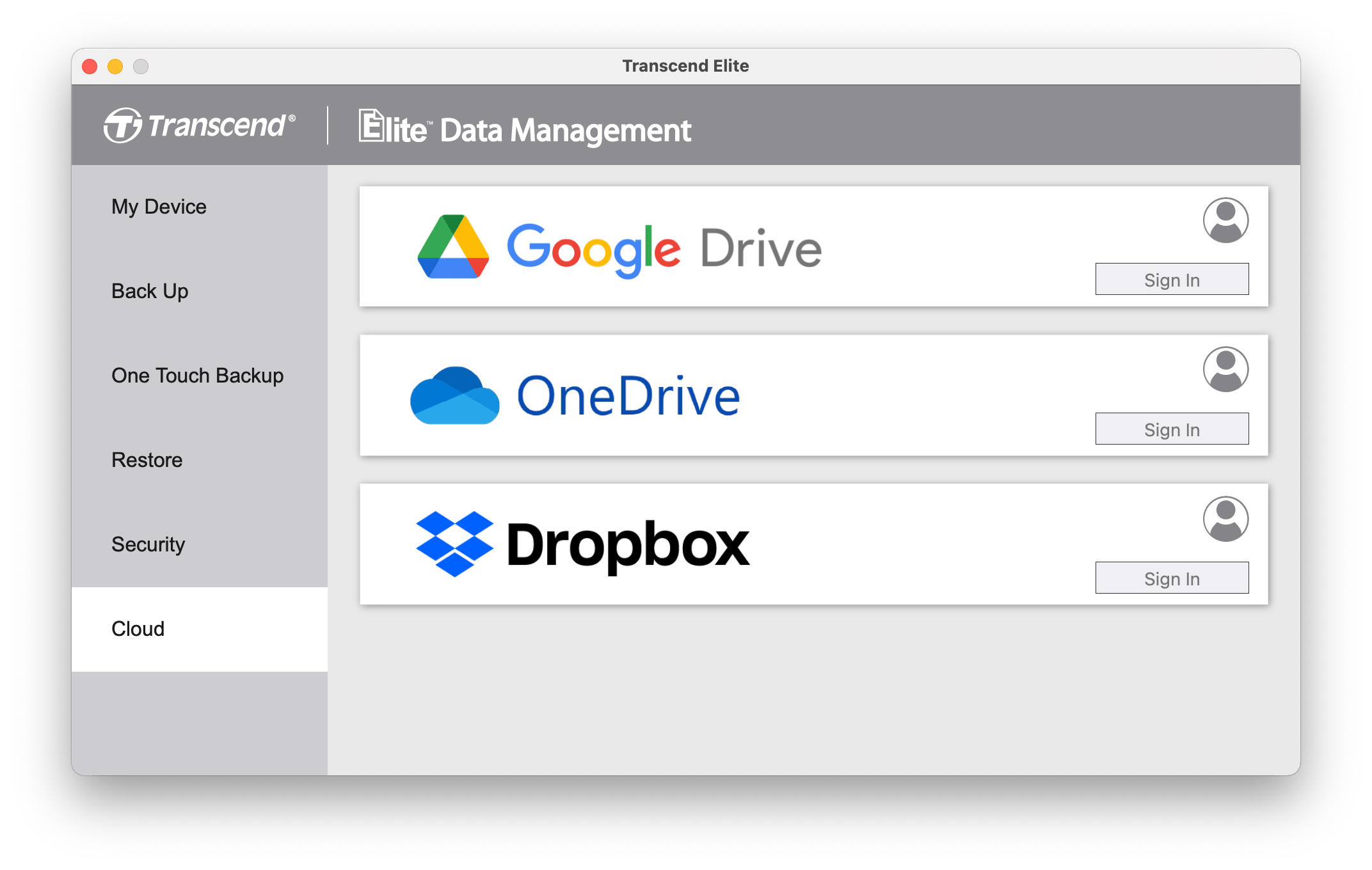Image resolution: width=1372 pixels, height=870 pixels.
Task: Click the OneDrive cloud logo
Action: tap(454, 395)
